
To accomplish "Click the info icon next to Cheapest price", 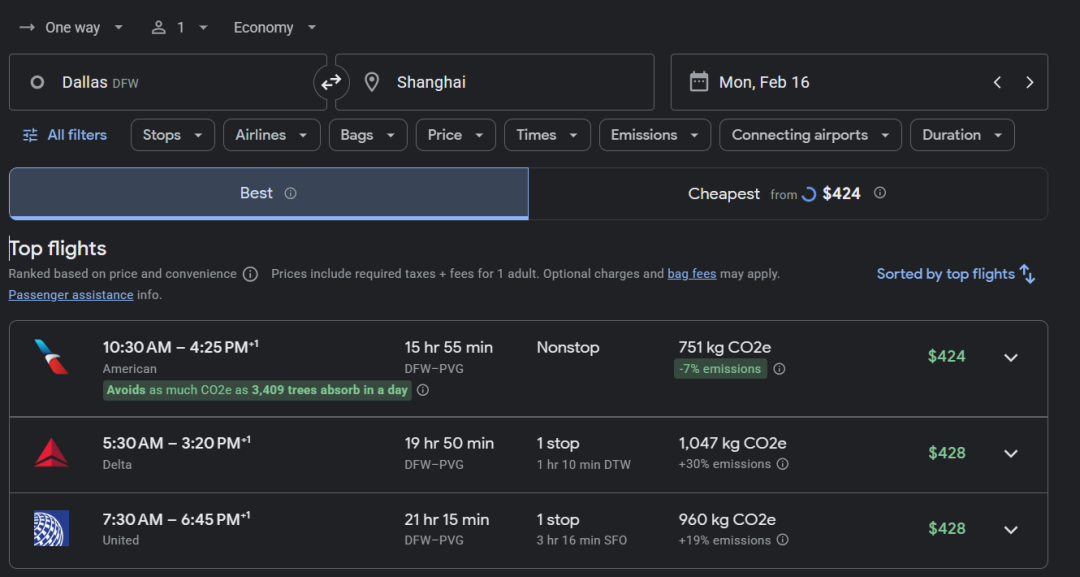I will tap(880, 193).
